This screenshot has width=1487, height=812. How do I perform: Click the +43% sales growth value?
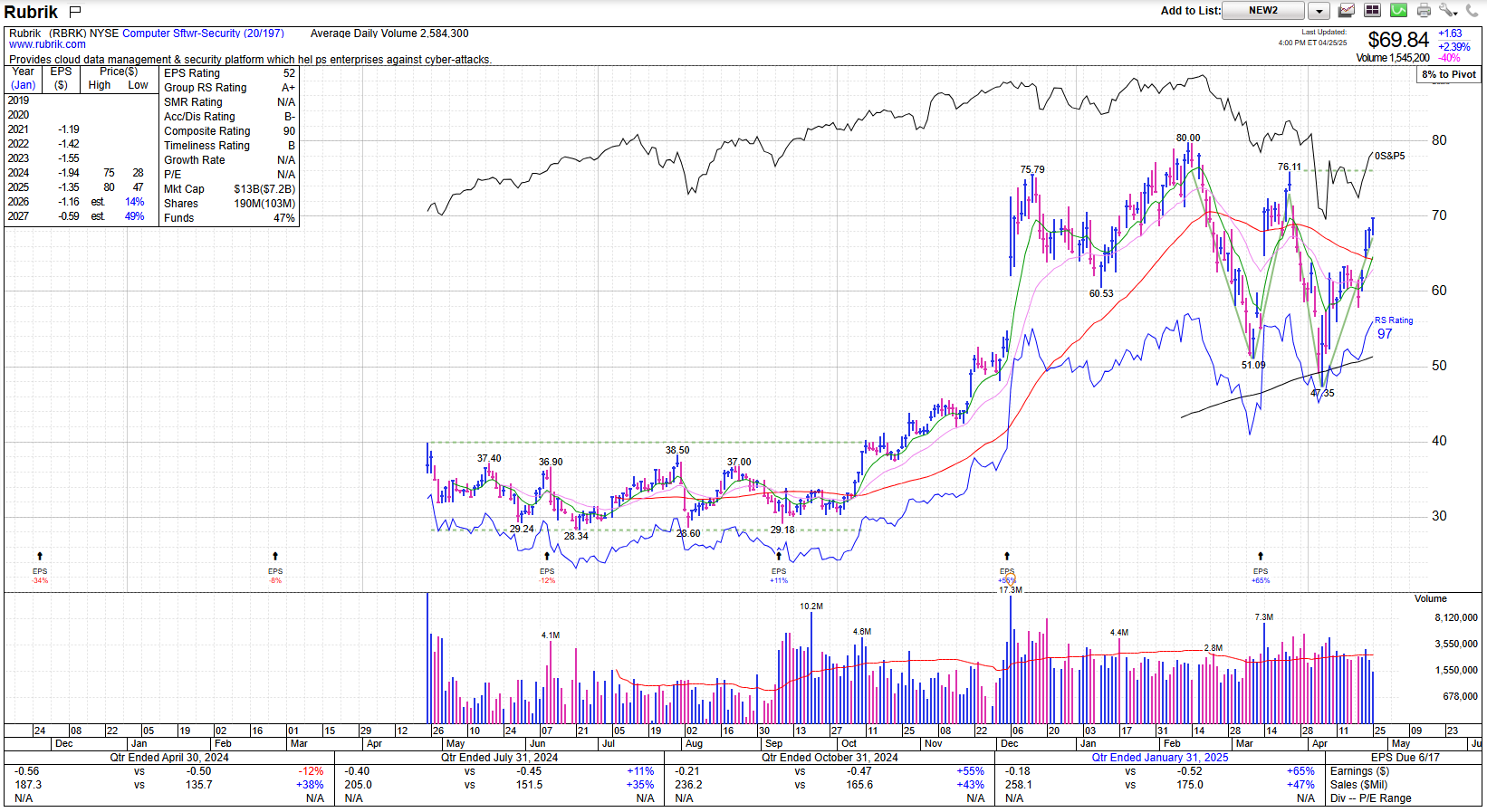point(970,785)
